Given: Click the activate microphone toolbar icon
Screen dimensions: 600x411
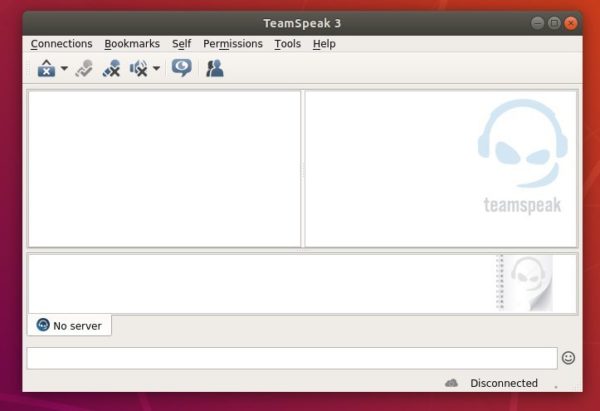Looking at the screenshot, I should [84, 68].
